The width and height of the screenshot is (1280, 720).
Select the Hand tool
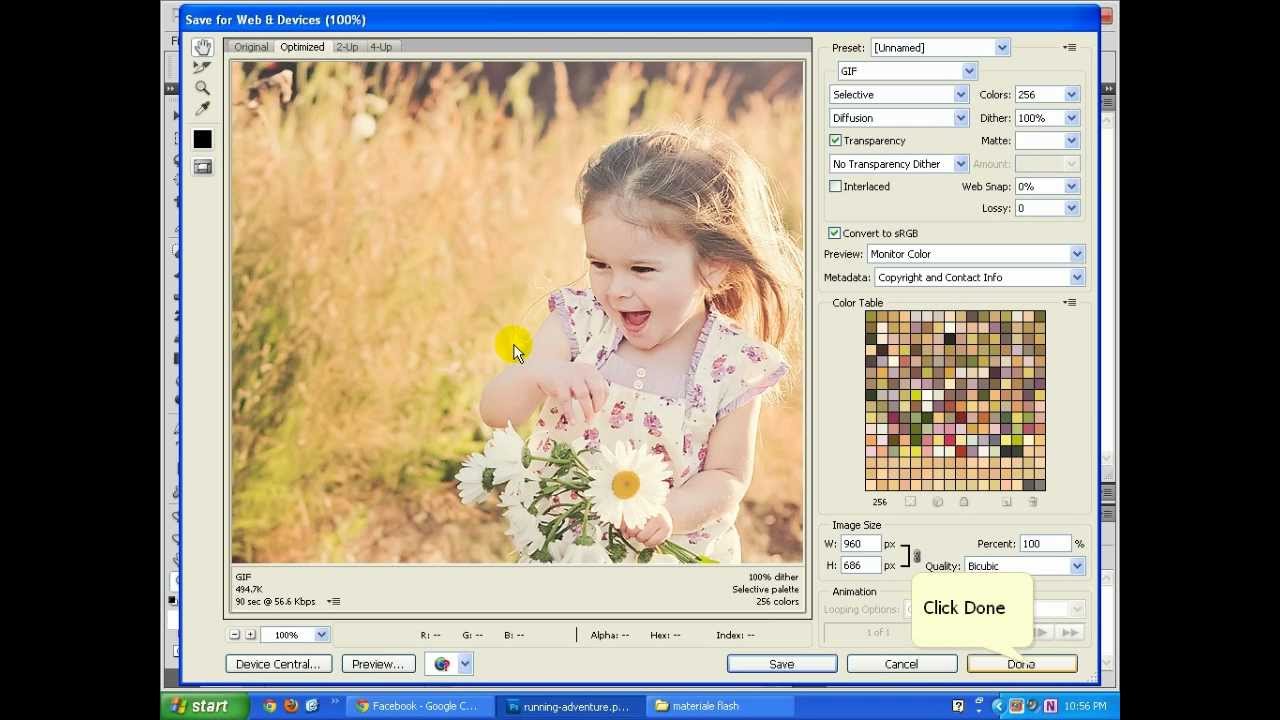point(202,47)
